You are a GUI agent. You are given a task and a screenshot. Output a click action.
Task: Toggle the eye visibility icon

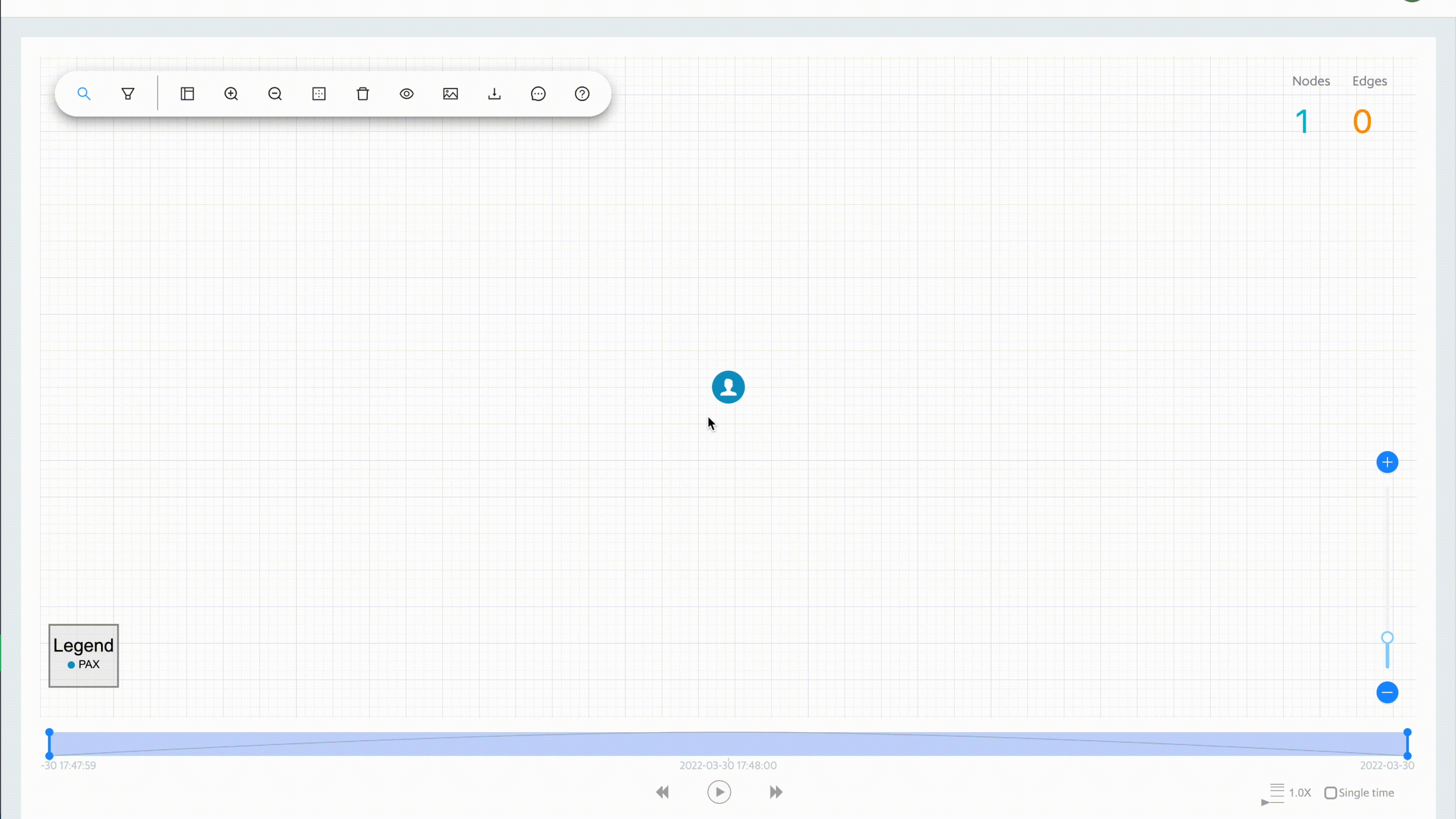point(406,94)
